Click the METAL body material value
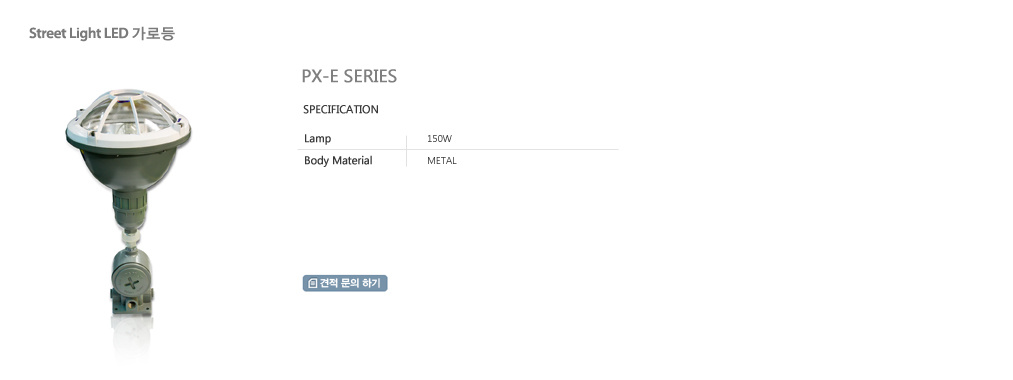 pos(442,160)
